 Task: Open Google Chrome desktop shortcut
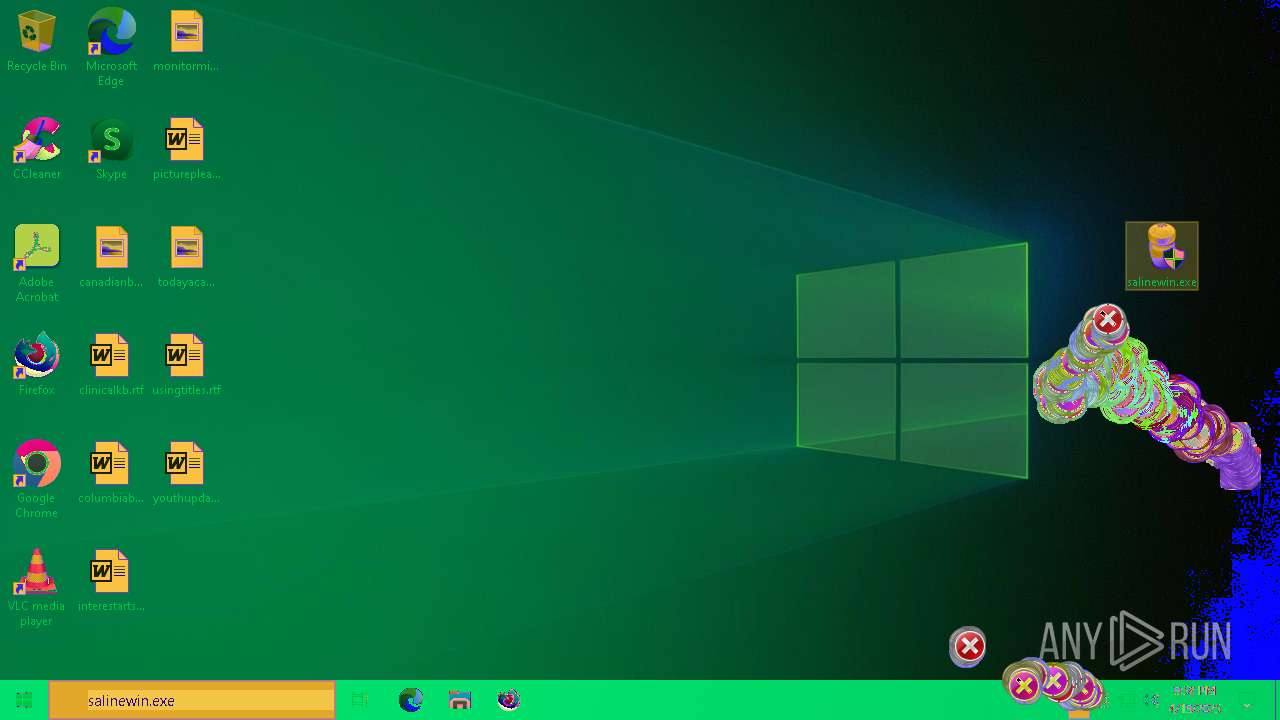[37, 480]
